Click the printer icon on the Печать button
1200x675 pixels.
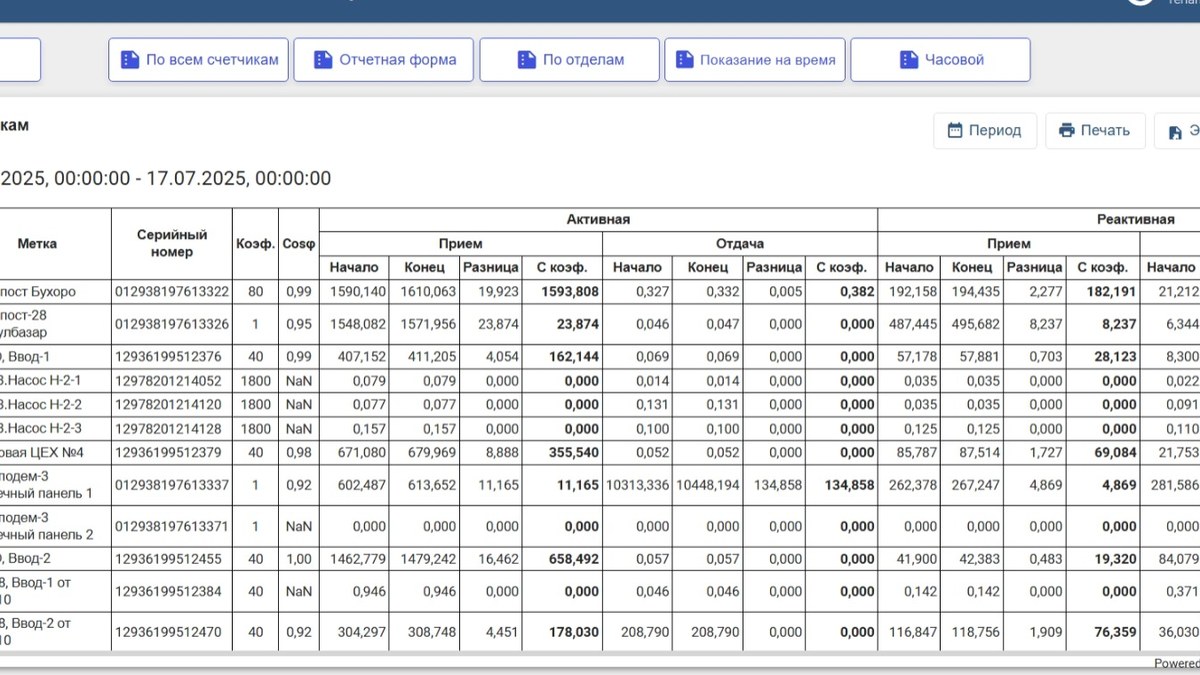[1067, 130]
